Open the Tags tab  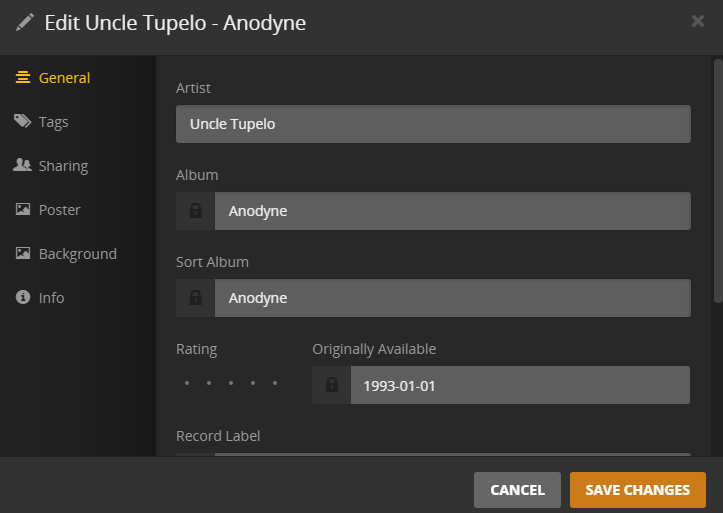[x=54, y=122]
